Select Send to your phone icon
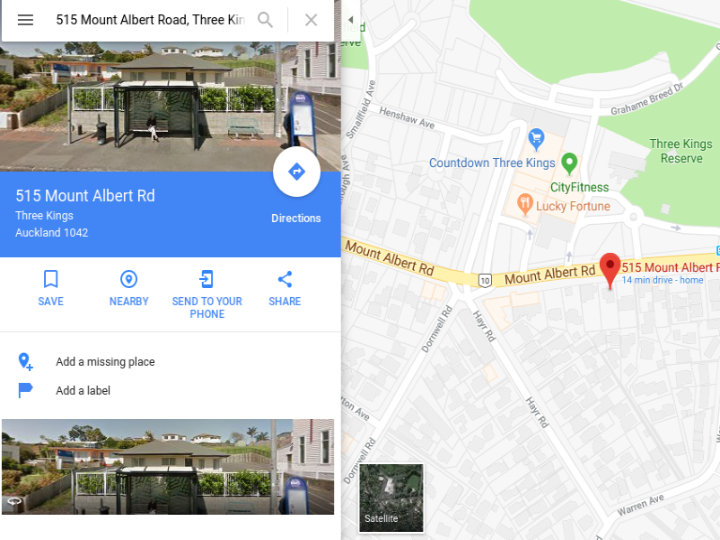The height and width of the screenshot is (540, 720). point(207,279)
